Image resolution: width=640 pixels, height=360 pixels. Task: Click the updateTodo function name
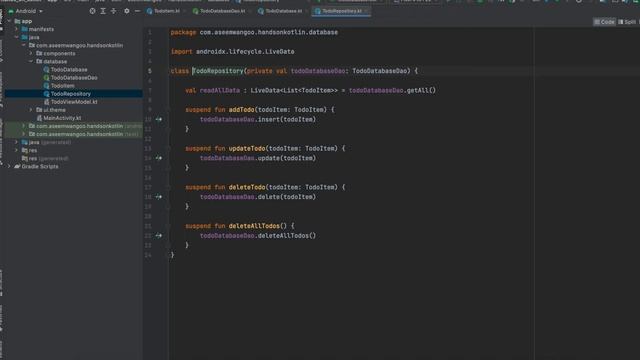tap(247, 149)
